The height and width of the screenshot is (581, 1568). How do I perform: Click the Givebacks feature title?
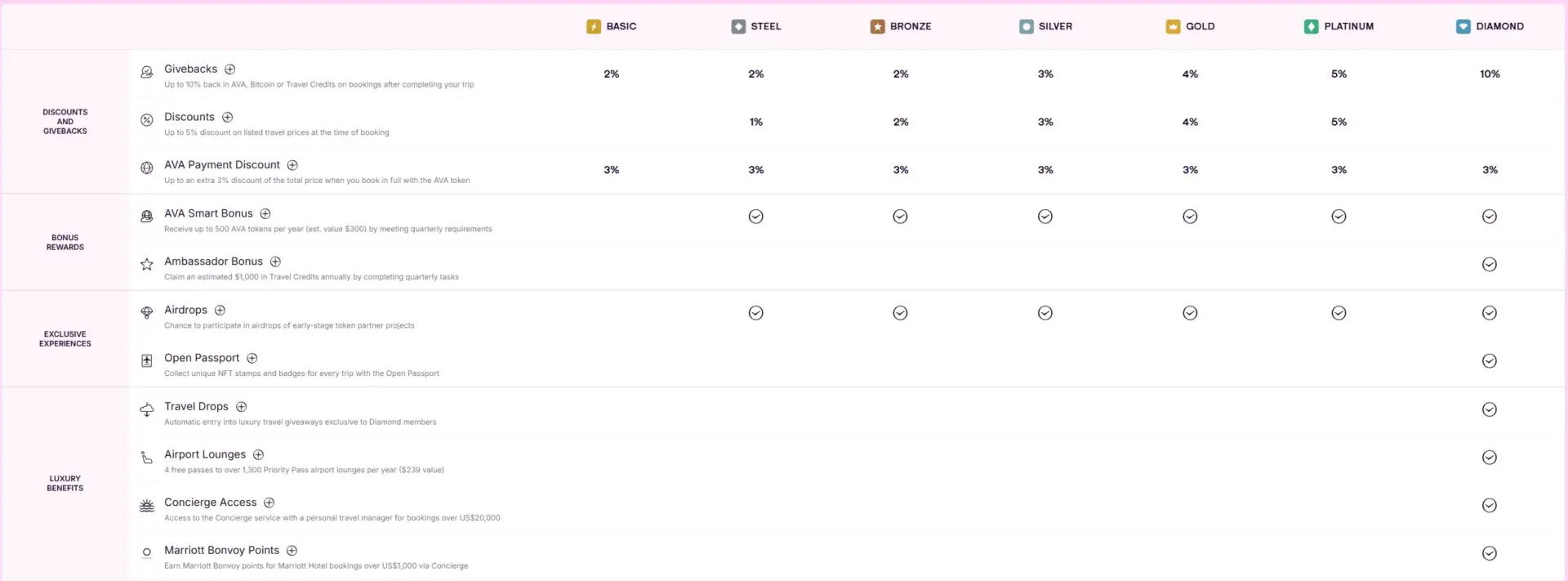pyautogui.click(x=191, y=69)
